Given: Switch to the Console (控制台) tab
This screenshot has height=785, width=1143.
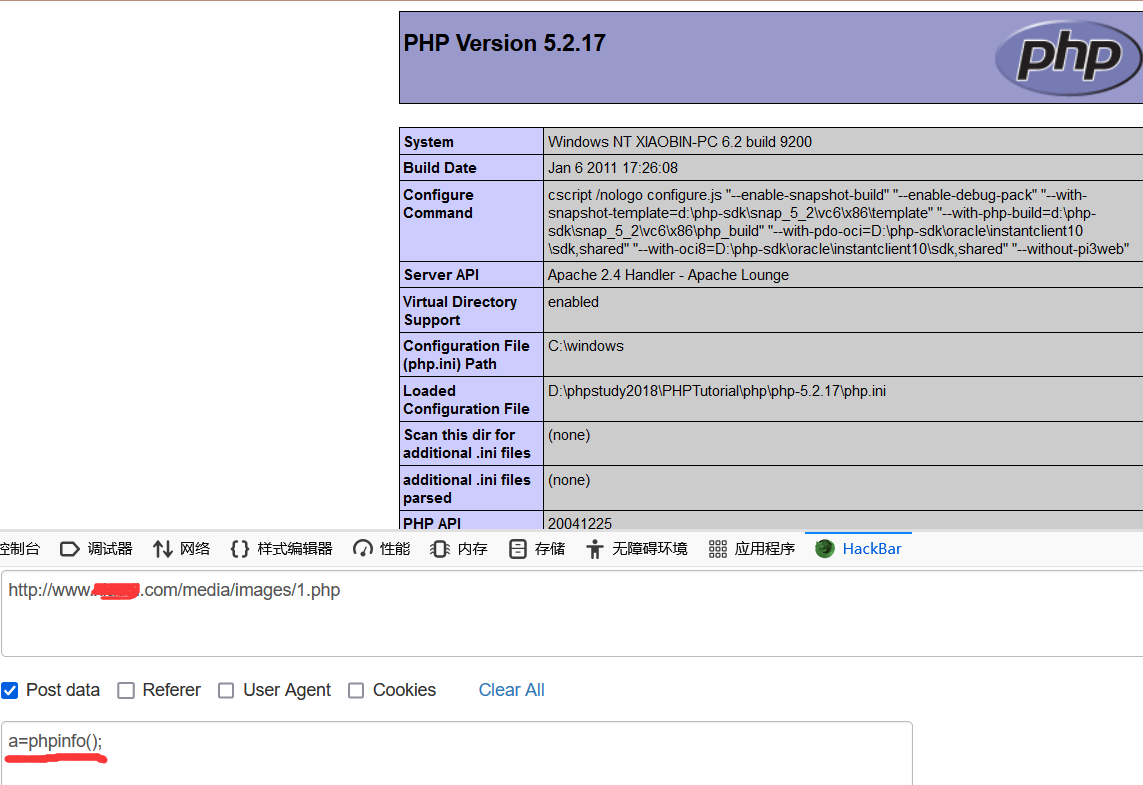Looking at the screenshot, I should [20, 549].
